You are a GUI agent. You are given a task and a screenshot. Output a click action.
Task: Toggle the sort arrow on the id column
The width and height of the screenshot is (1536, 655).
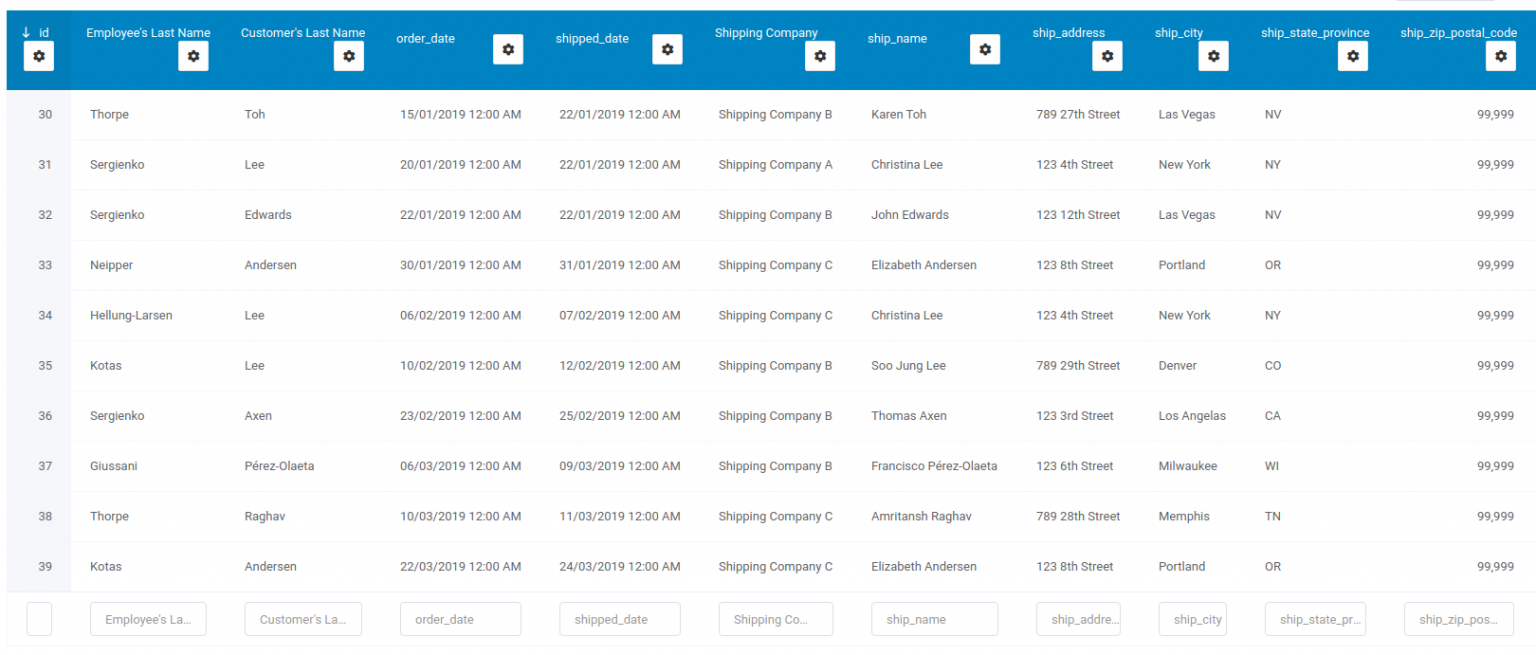pos(24,32)
